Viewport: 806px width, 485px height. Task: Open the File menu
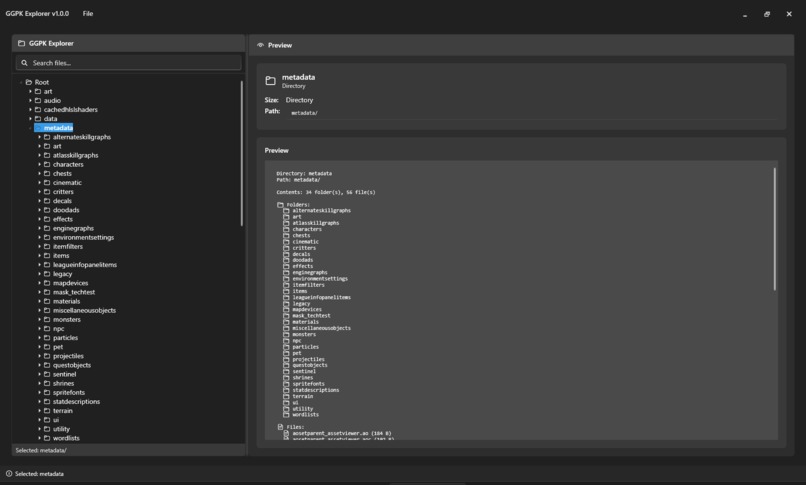tap(88, 14)
